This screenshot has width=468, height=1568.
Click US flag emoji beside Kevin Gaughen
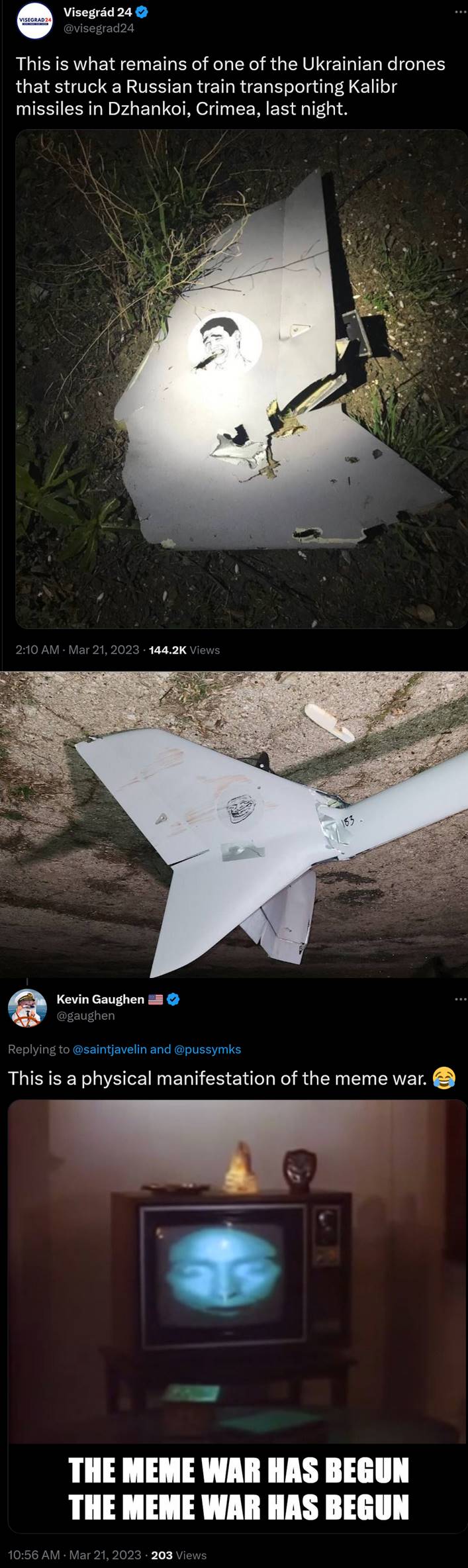click(x=156, y=999)
